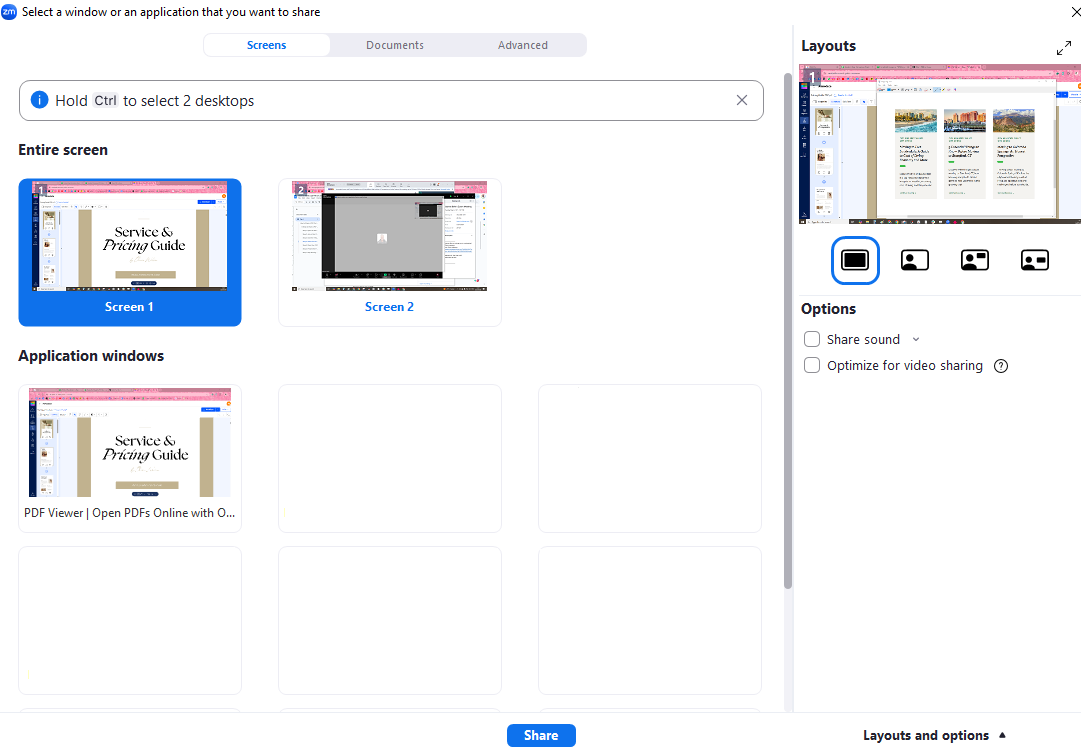
Task: Switch to the Documents tab
Action: click(394, 45)
